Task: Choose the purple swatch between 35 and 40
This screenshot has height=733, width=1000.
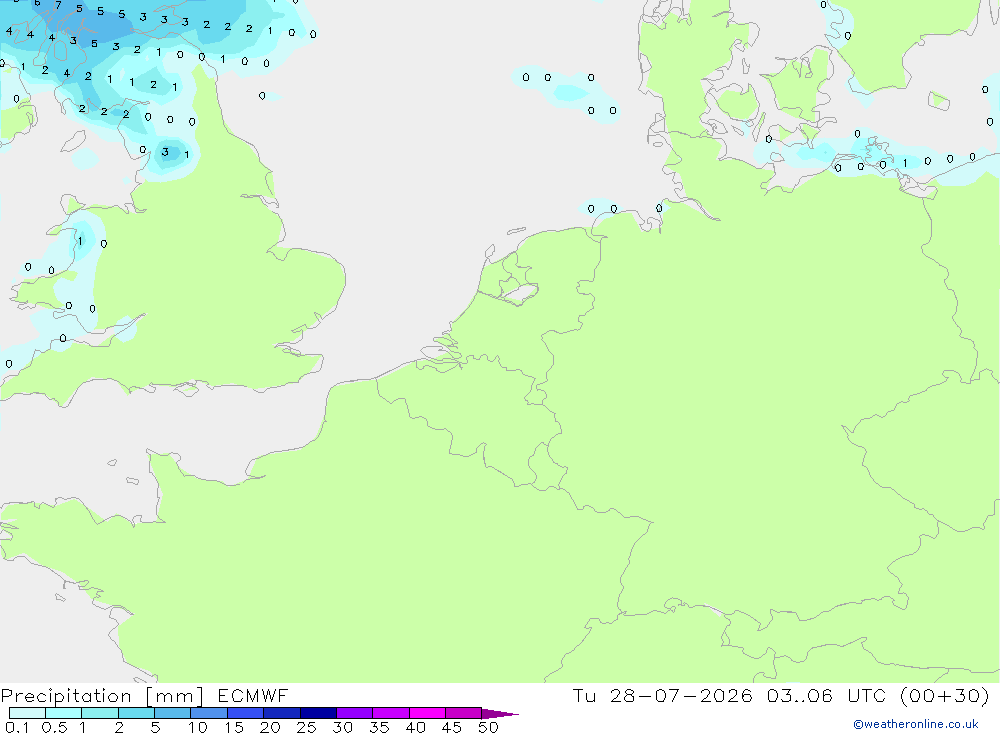Action: coord(390,713)
